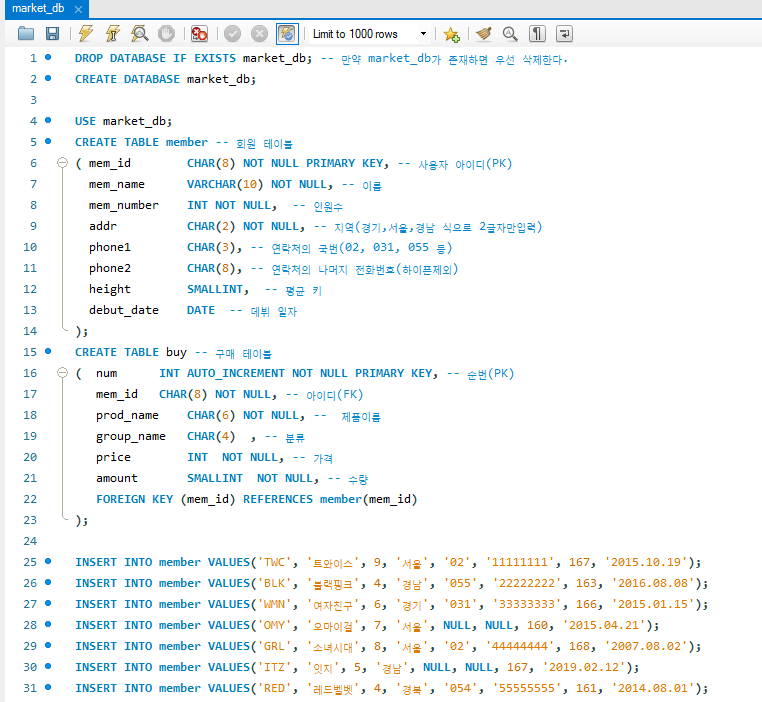
Task: Execute the script with lightning bolt icon
Action: [86, 34]
